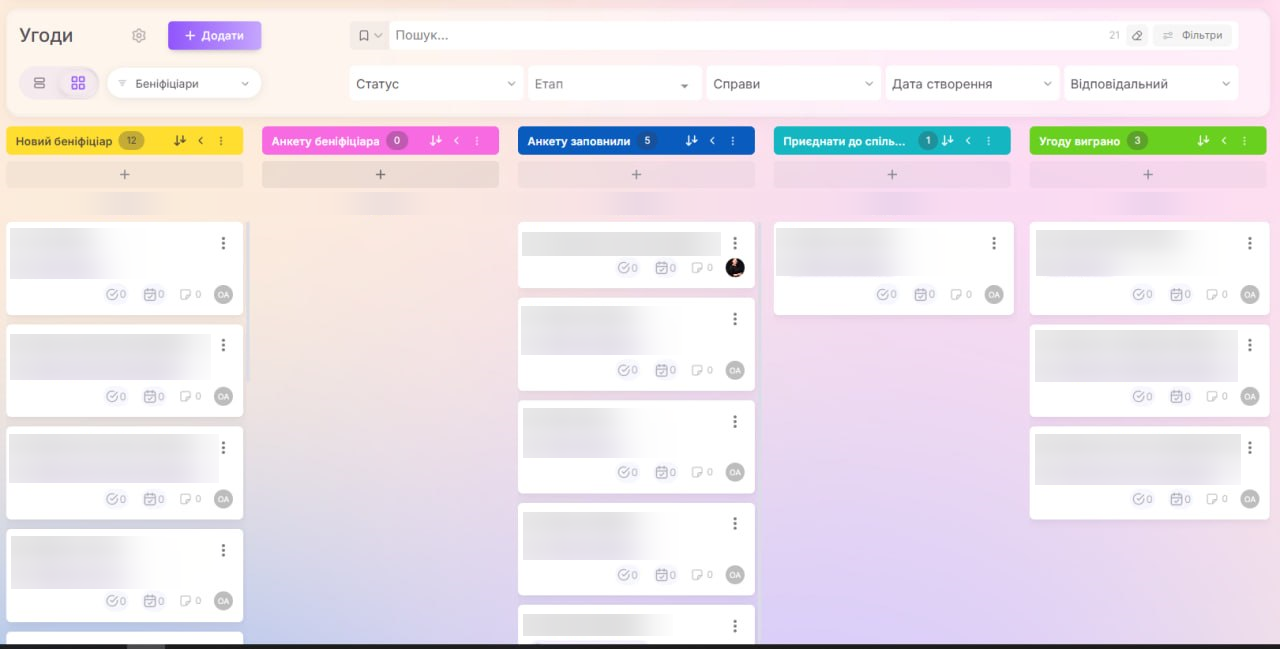Add a deal to Угоду виграно column
Viewport: 1280px width, 649px height.
pos(1148,174)
